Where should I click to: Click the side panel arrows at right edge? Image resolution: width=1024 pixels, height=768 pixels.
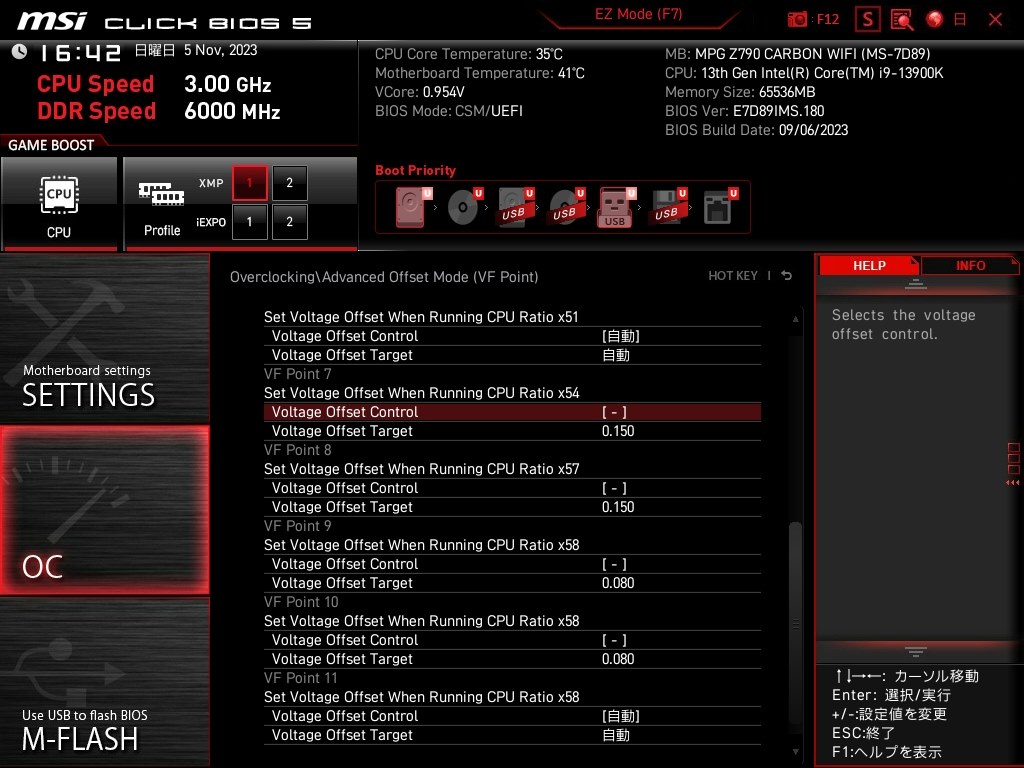pos(1013,483)
